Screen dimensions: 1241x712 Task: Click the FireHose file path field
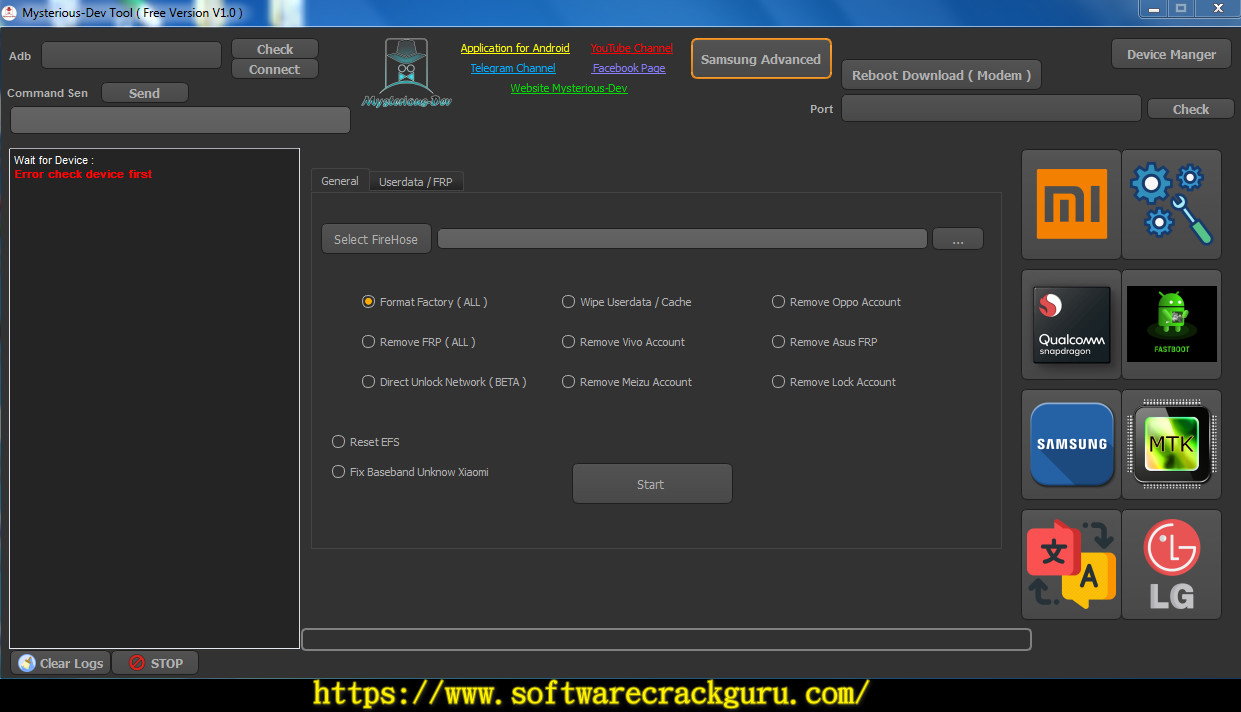click(682, 239)
